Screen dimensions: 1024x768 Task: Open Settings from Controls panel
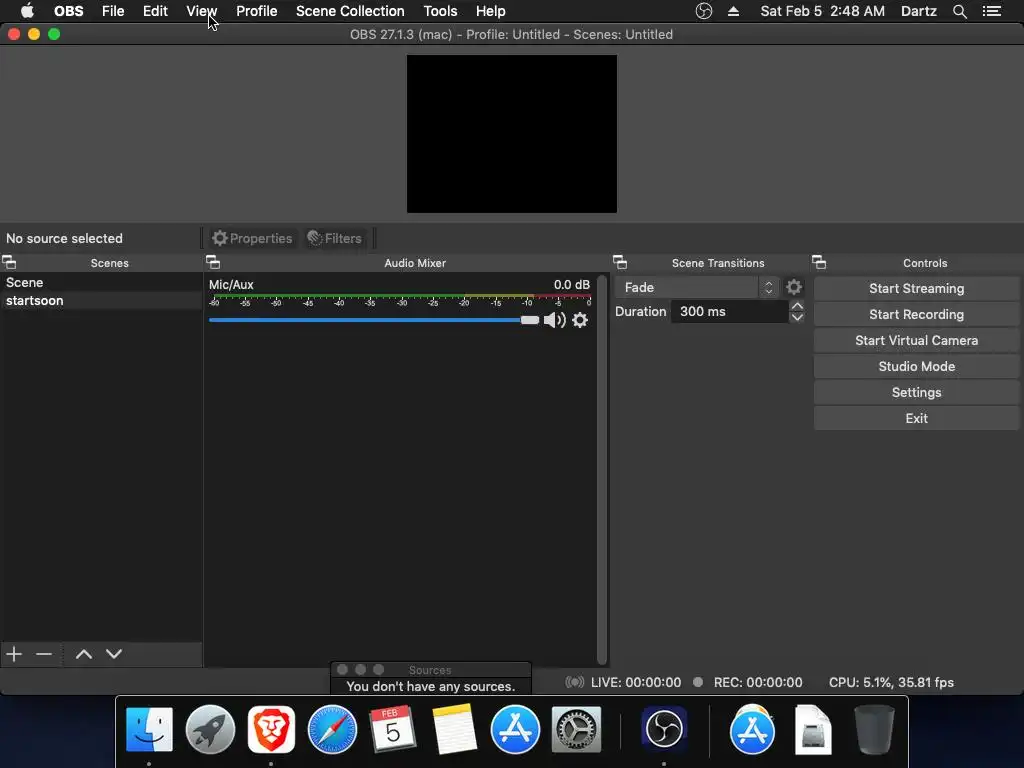(x=916, y=392)
